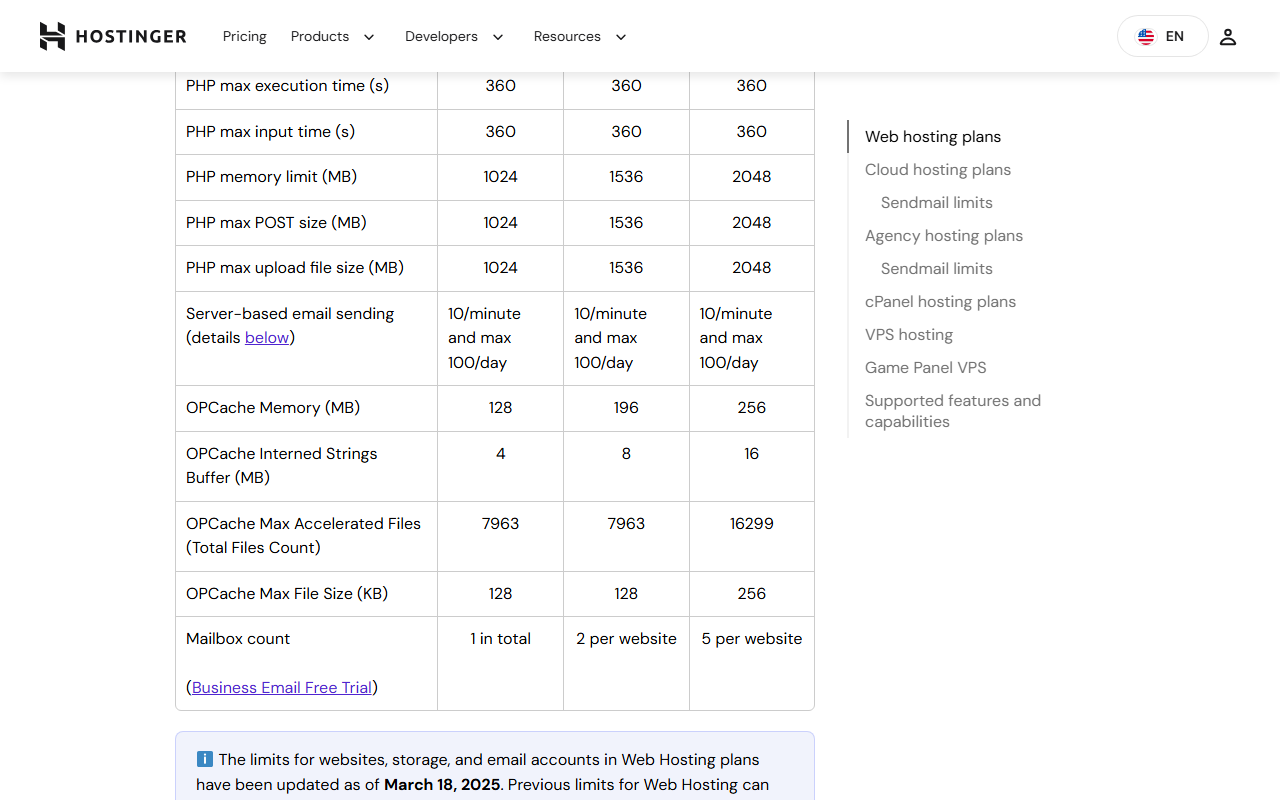
Task: Click the 16299 accelerated files value
Action: [x=752, y=523]
